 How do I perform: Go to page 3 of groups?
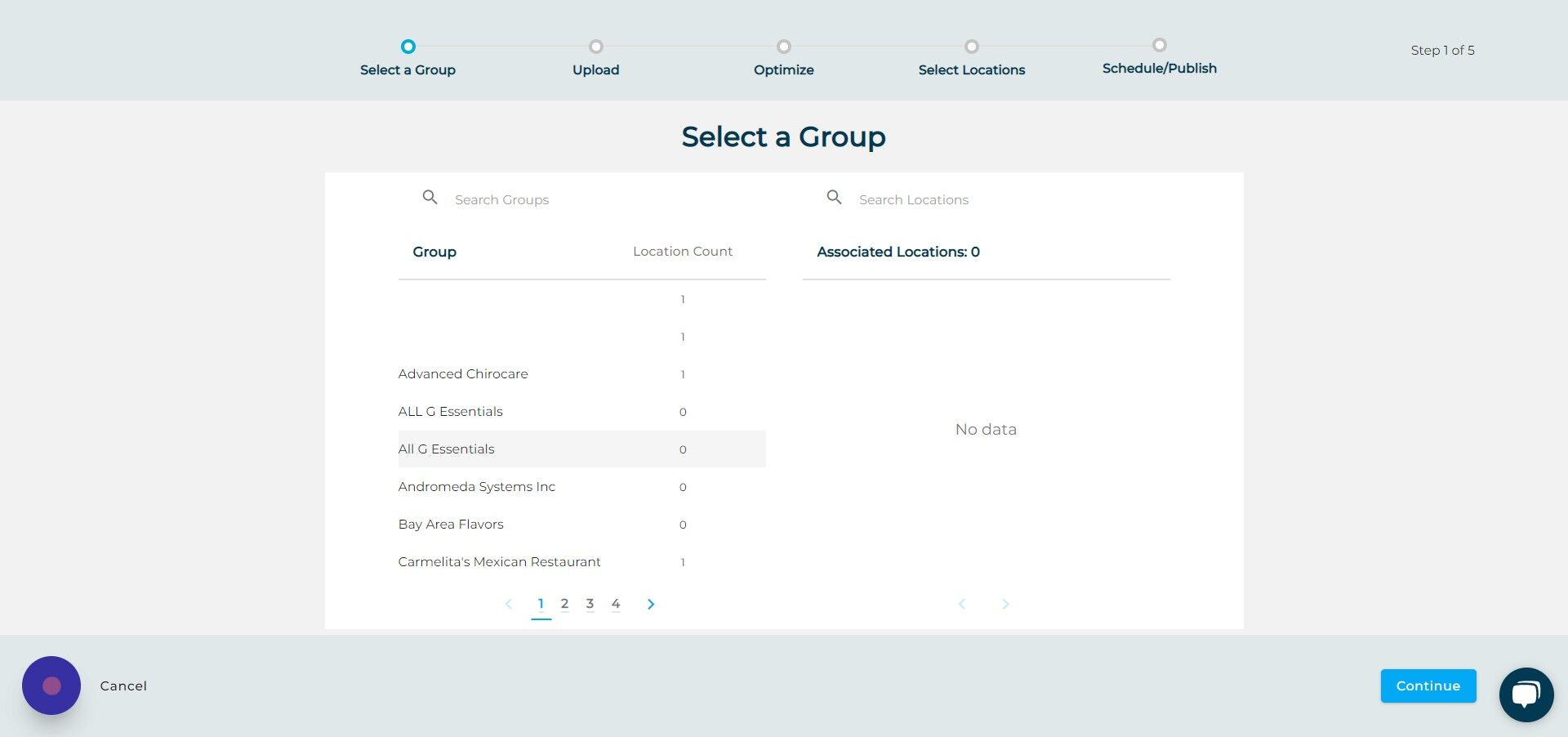click(x=590, y=604)
